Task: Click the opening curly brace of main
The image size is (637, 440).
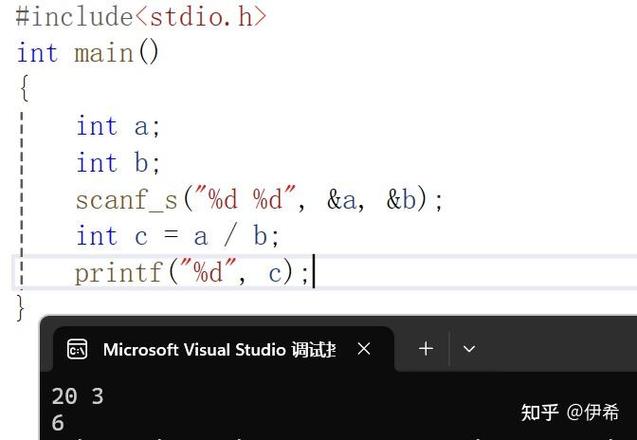Action: click(x=23, y=89)
